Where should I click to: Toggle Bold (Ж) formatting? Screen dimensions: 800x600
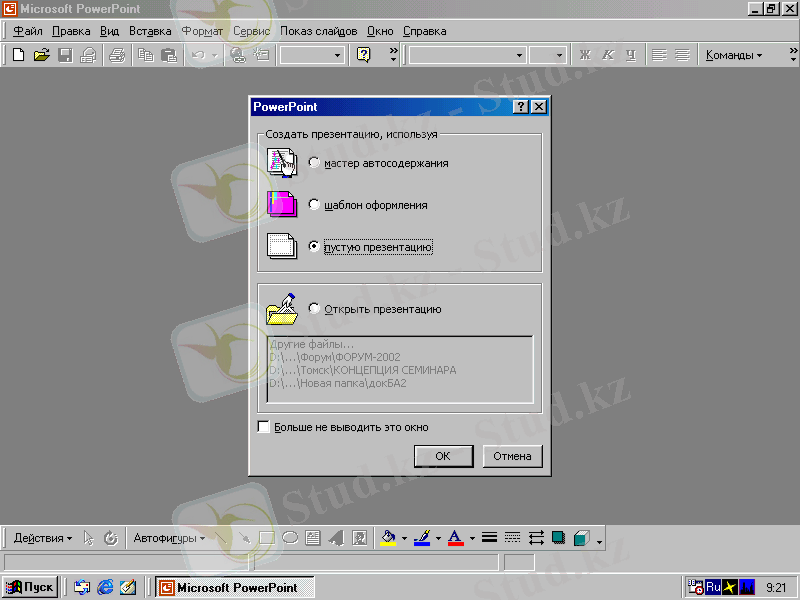click(x=585, y=55)
